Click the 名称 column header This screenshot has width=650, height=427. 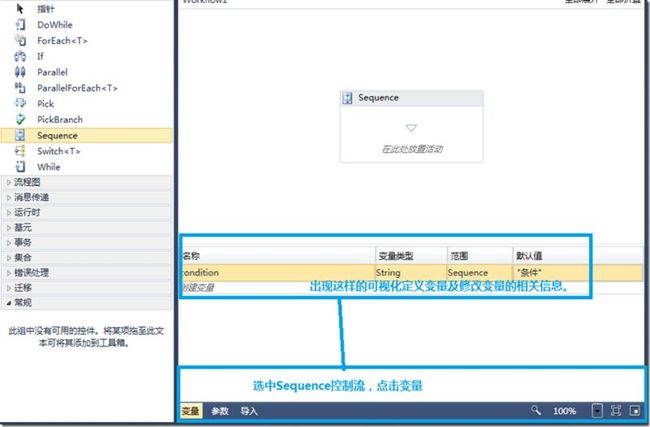[x=278, y=256]
